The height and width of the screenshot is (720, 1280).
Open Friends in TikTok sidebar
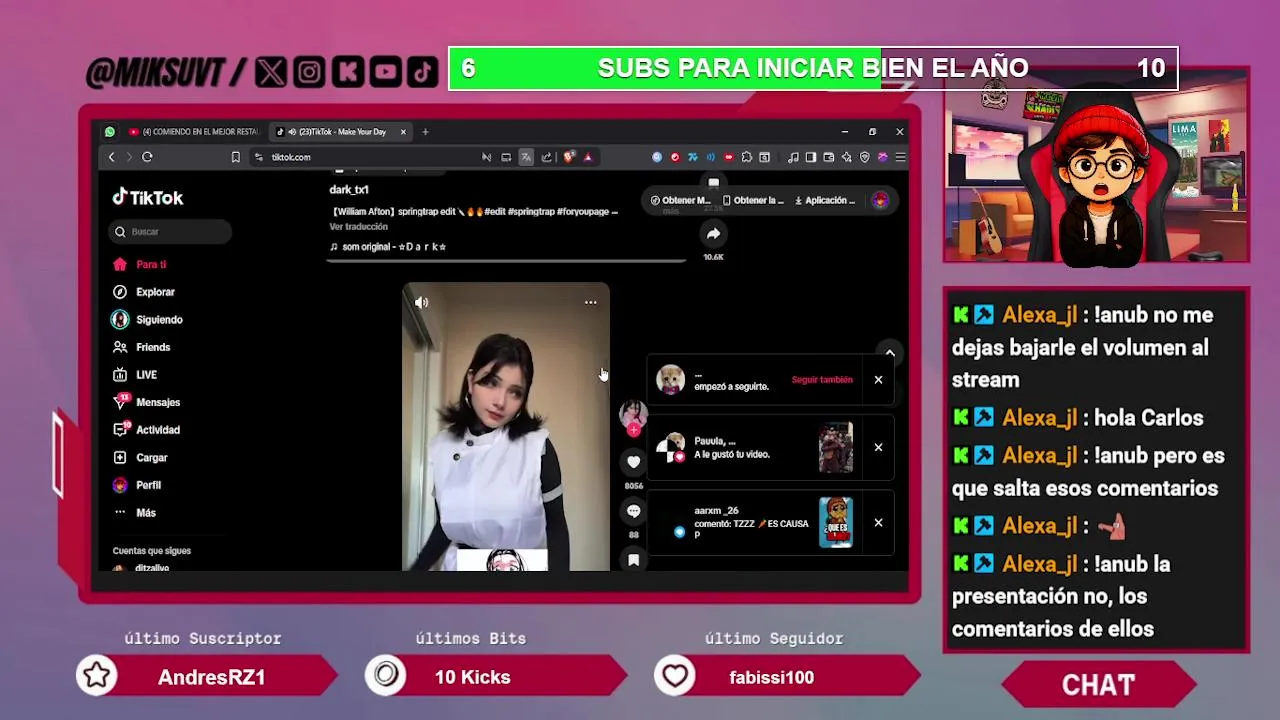click(x=142, y=347)
